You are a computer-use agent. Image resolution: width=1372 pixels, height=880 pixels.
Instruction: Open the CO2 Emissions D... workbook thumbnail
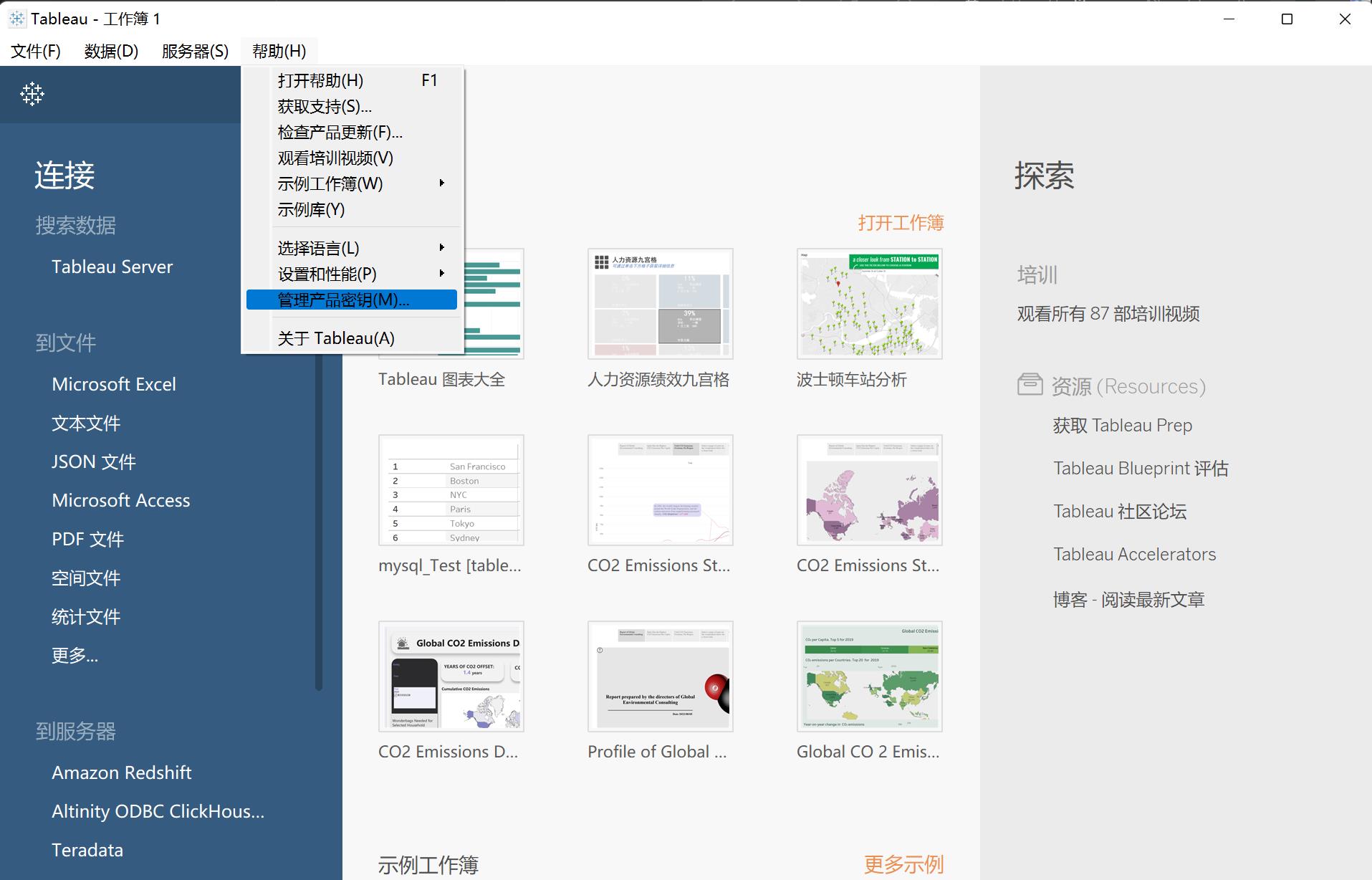click(451, 676)
